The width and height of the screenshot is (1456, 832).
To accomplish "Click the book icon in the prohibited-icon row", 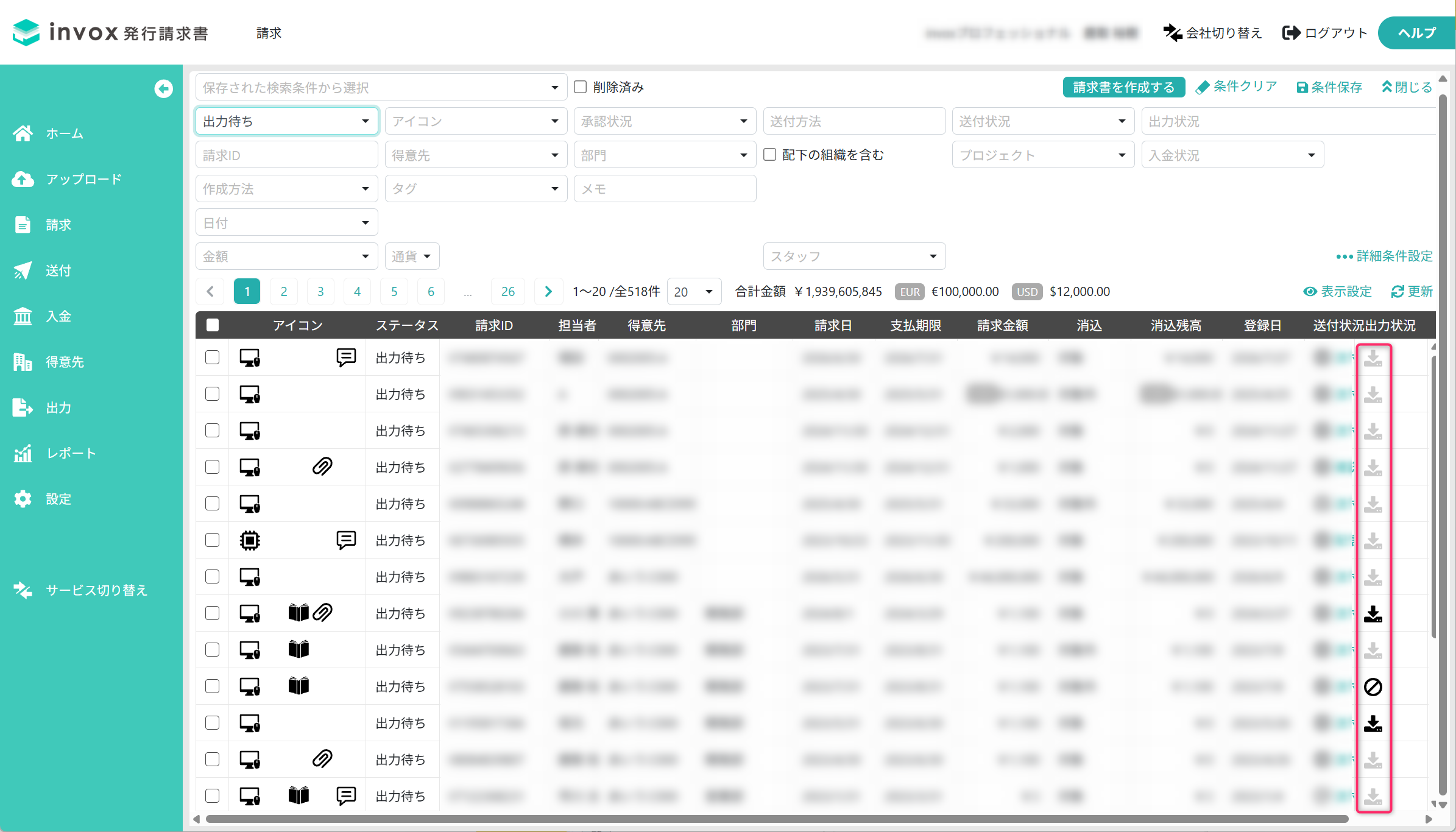I will pyautogui.click(x=299, y=686).
